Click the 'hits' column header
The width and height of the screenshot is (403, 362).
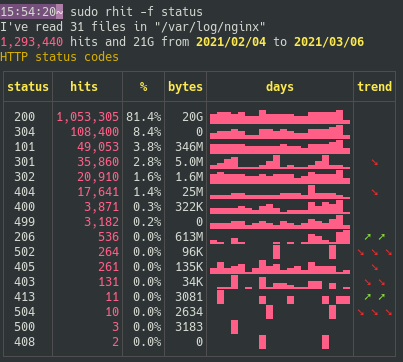(84, 87)
